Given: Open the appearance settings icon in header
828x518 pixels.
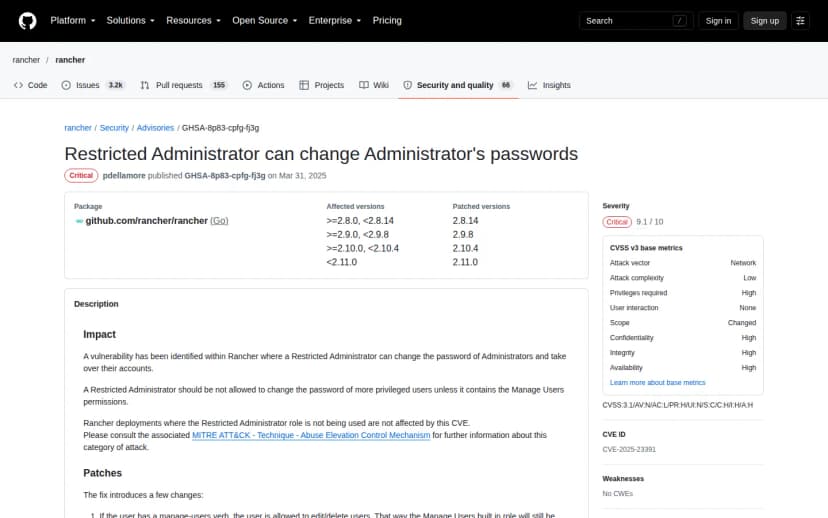Looking at the screenshot, I should 801,21.
